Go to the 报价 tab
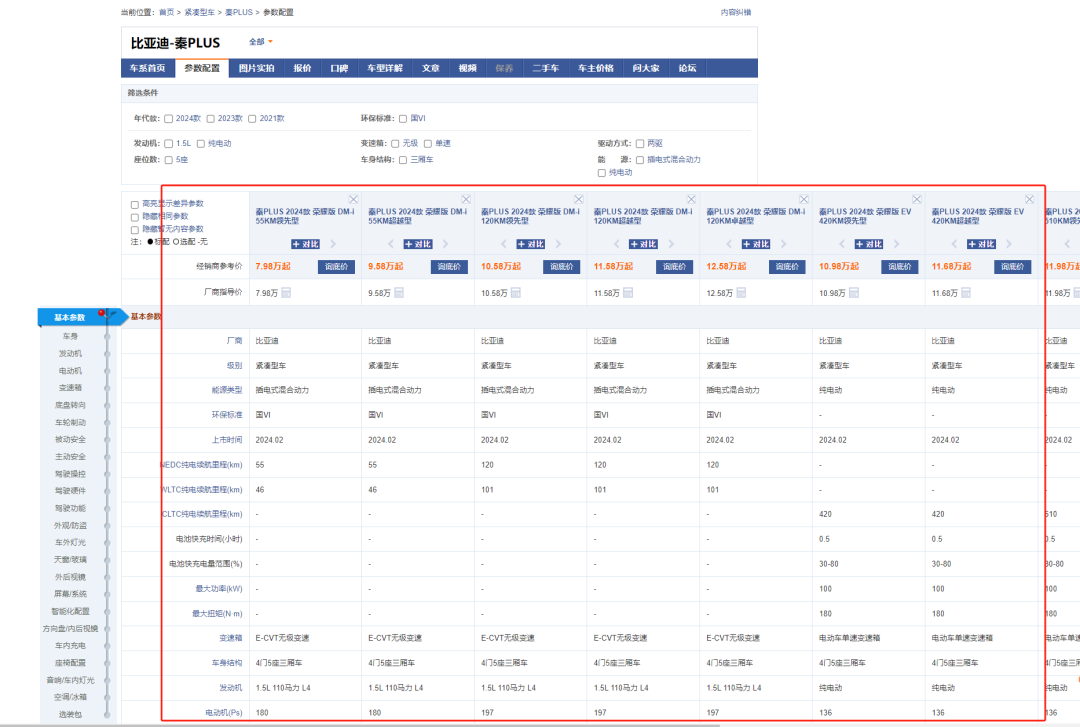1080x727 pixels. click(x=302, y=68)
